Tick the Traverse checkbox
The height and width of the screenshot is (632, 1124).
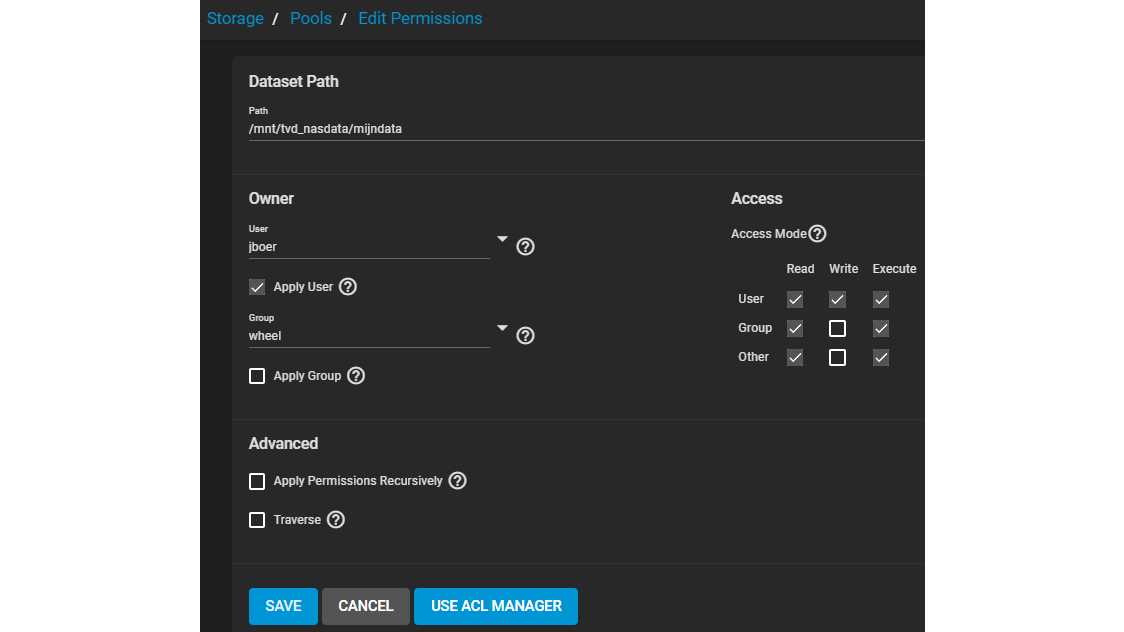tap(257, 520)
